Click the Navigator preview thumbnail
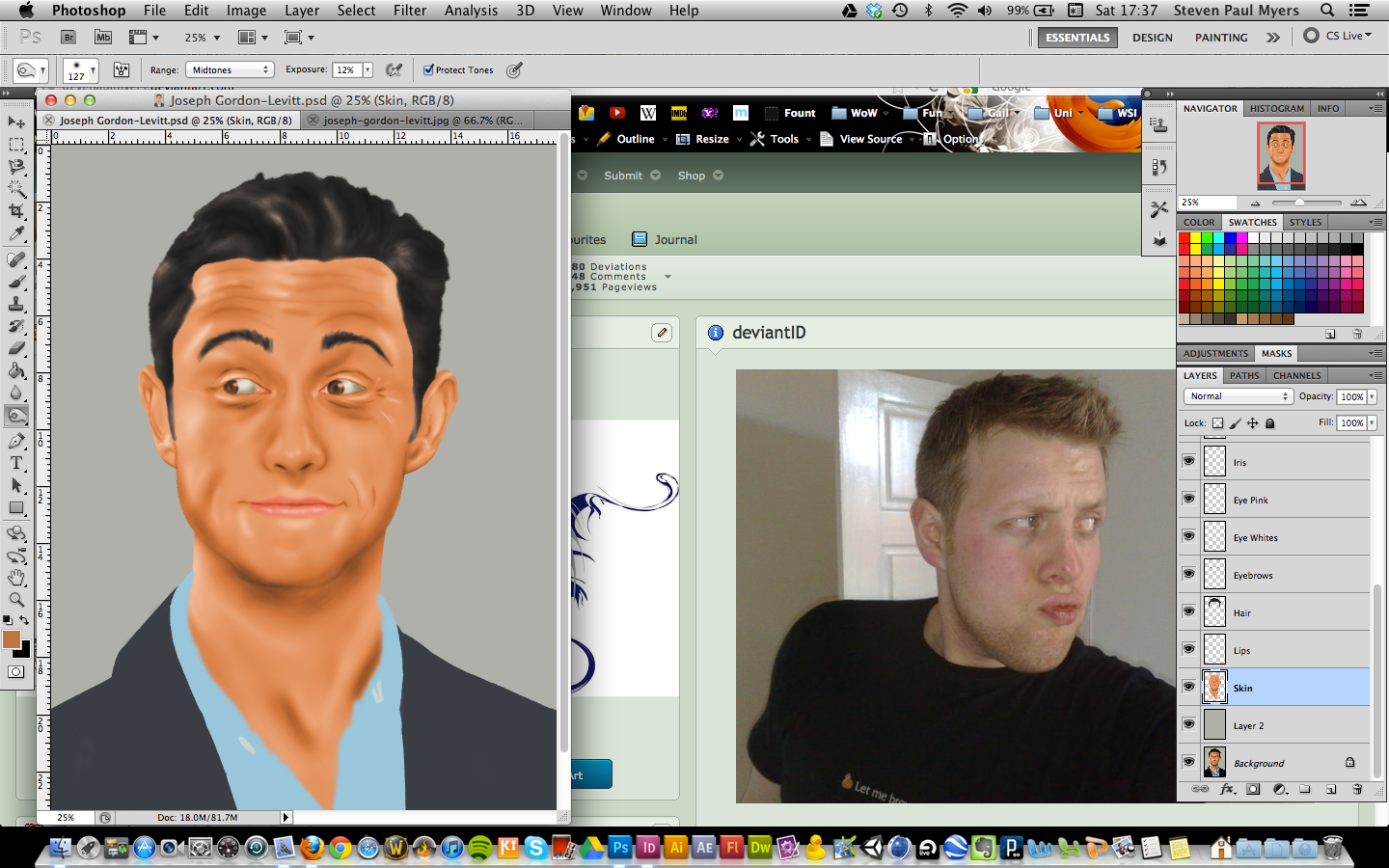The image size is (1389, 868). point(1281,155)
